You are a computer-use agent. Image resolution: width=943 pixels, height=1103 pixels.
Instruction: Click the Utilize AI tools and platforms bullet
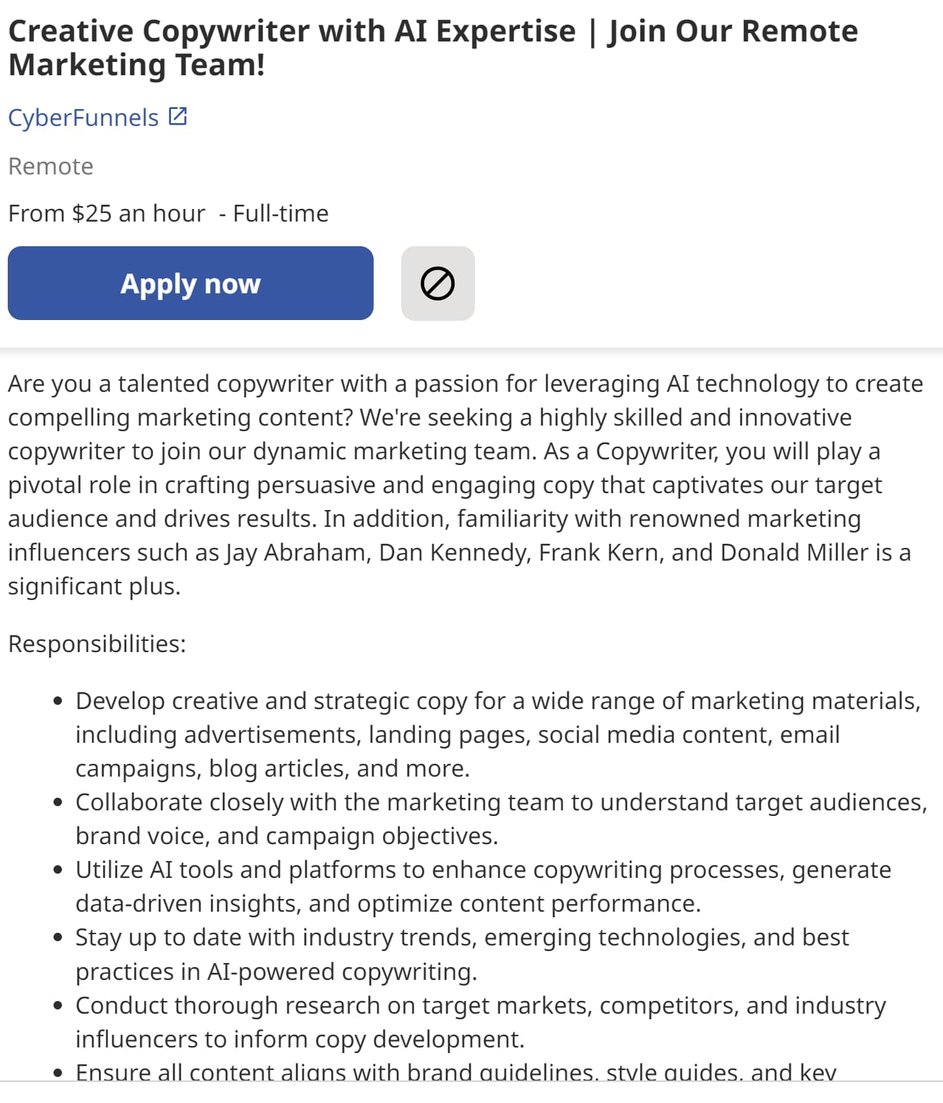[483, 887]
